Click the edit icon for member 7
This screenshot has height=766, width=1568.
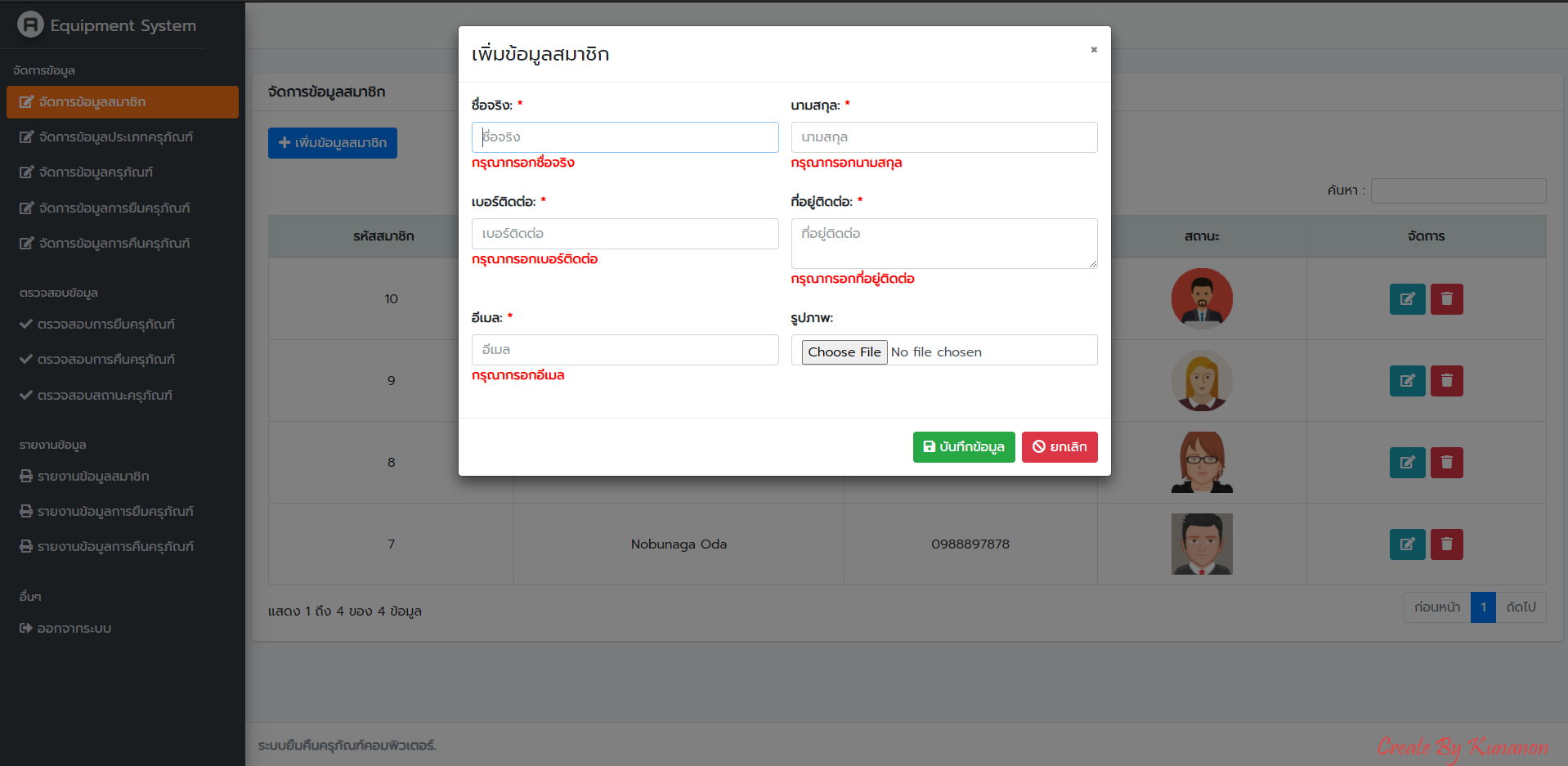(1406, 544)
